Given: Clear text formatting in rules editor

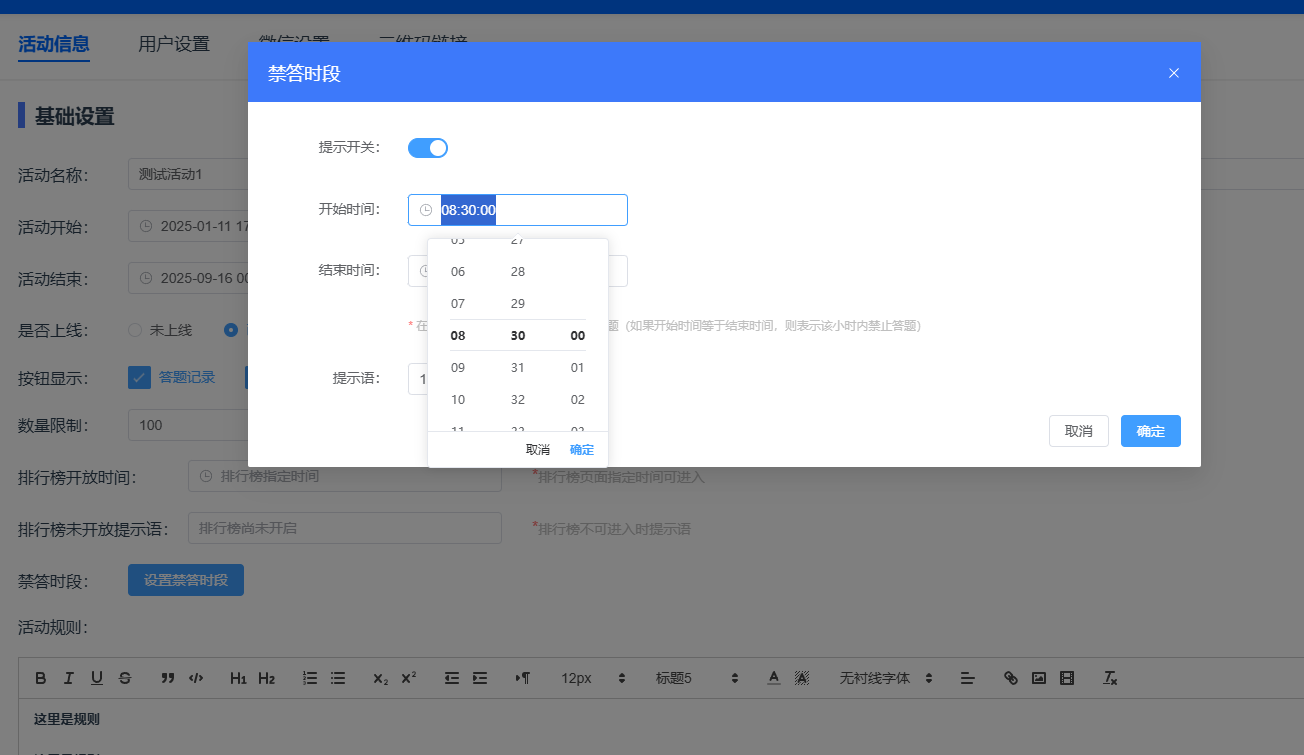Looking at the screenshot, I should (1110, 678).
